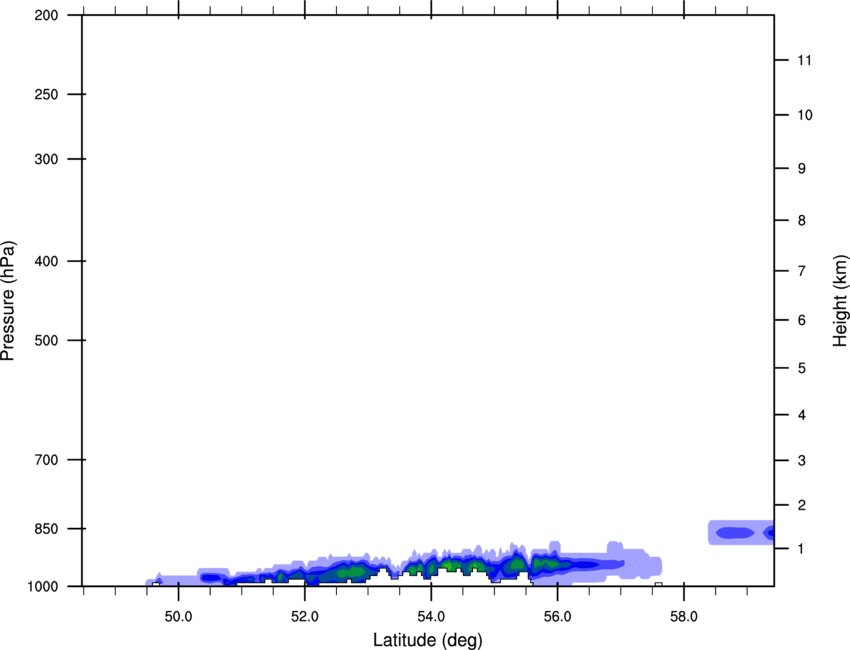Click height tick label 1

click(x=801, y=549)
